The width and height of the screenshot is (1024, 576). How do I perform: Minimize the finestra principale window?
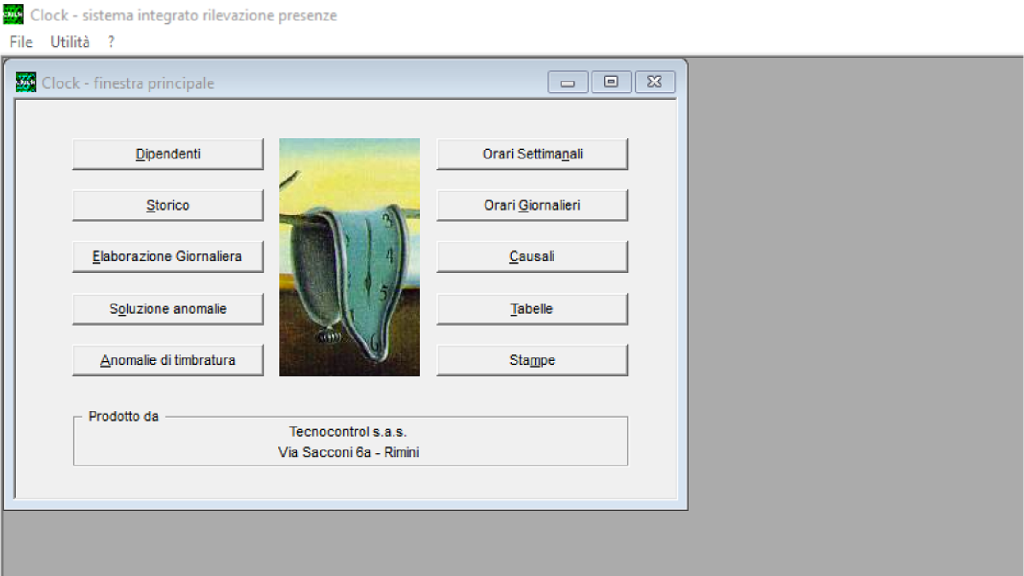(x=567, y=83)
